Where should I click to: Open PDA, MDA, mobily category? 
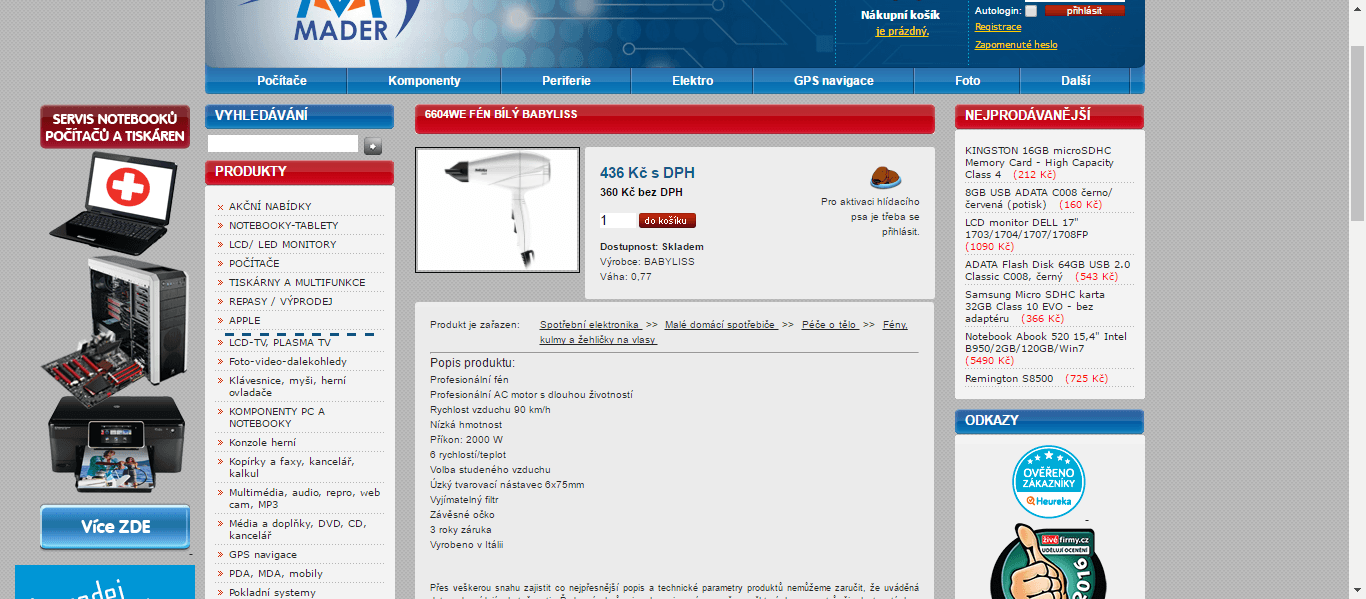pos(276,573)
